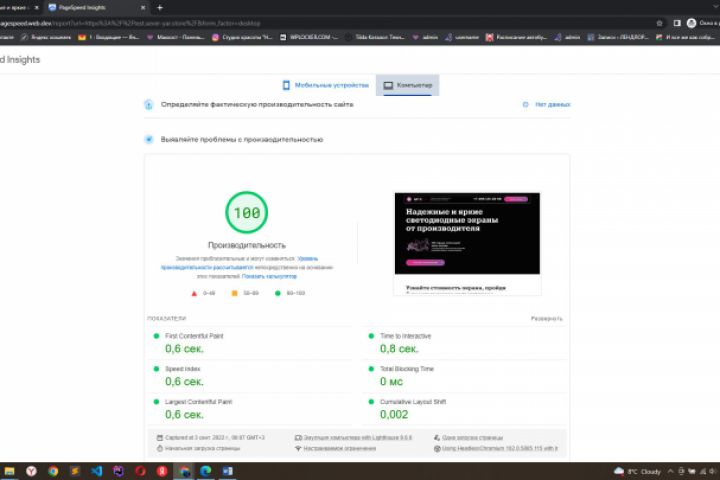The image size is (720, 480).
Task: Click the orange square 50-89 legend icon
Action: pos(234,293)
